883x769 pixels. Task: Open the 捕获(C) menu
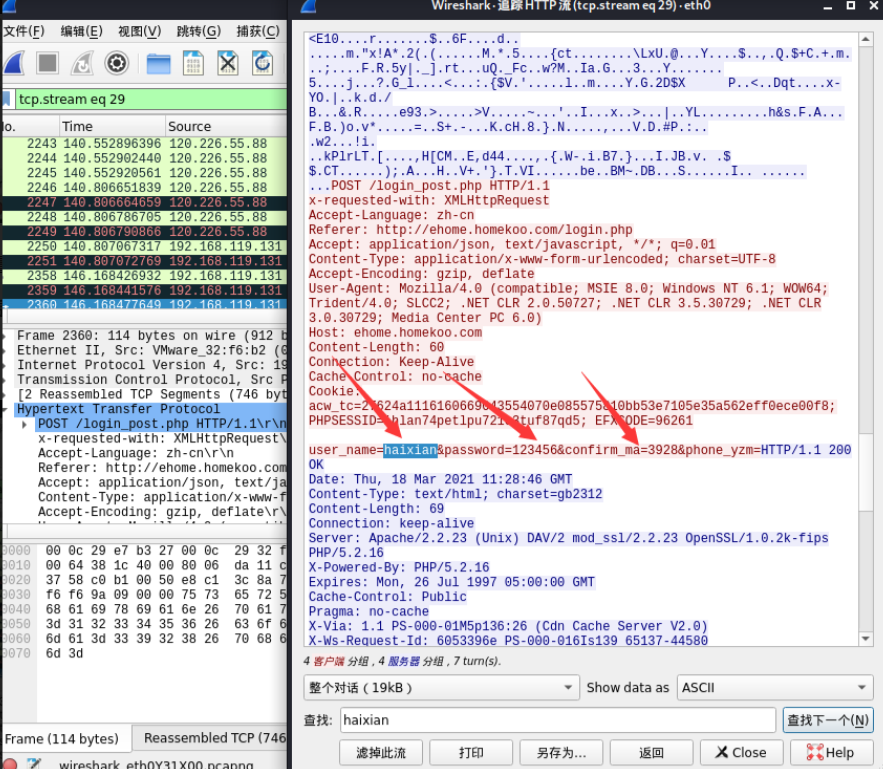[258, 31]
